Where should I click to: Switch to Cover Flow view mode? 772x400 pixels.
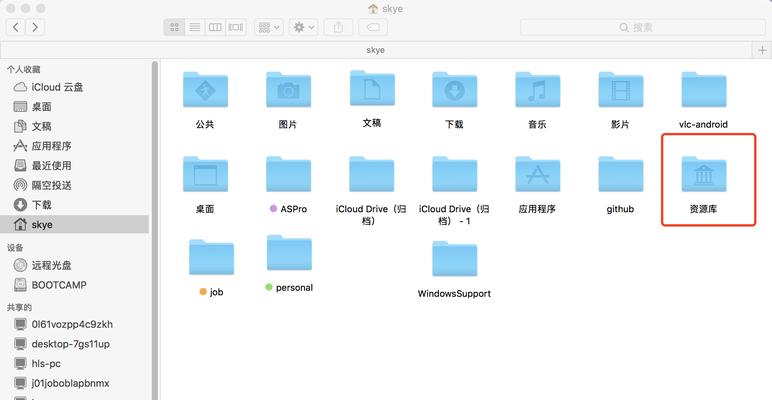tap(236, 27)
